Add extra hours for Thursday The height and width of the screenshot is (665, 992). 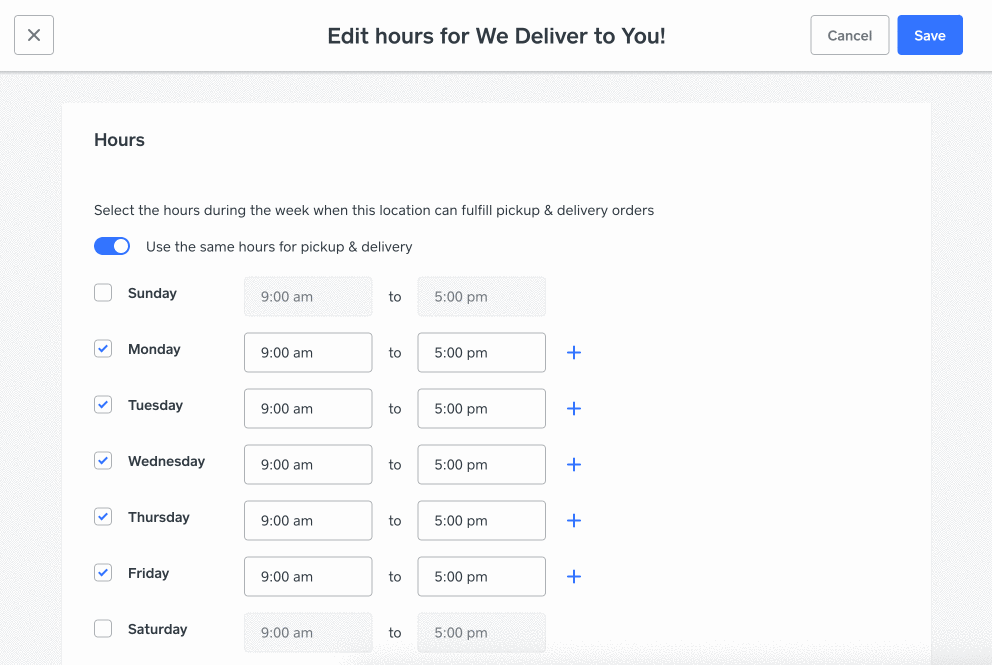pos(574,521)
